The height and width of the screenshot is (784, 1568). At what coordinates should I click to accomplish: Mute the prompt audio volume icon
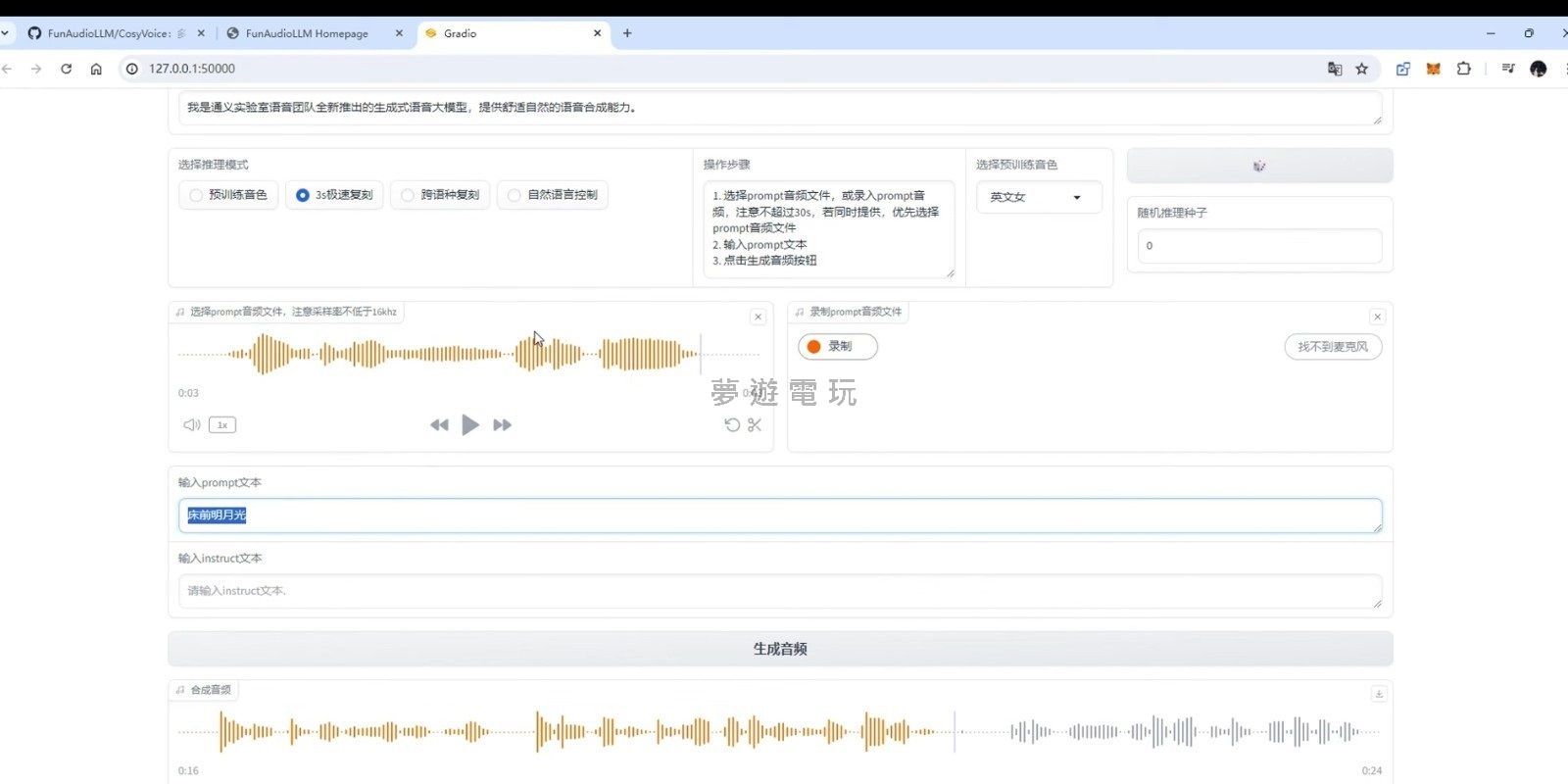tap(192, 424)
